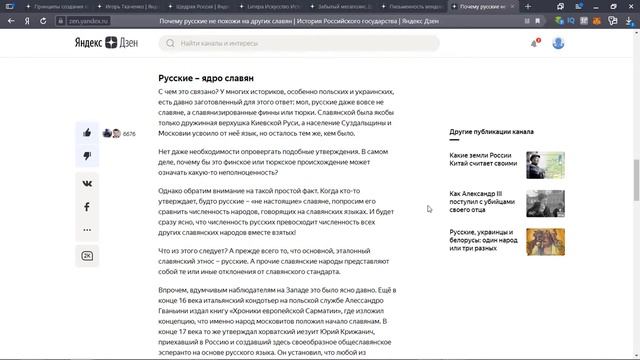
Task: Open the browser downloads icon
Action: click(x=629, y=21)
